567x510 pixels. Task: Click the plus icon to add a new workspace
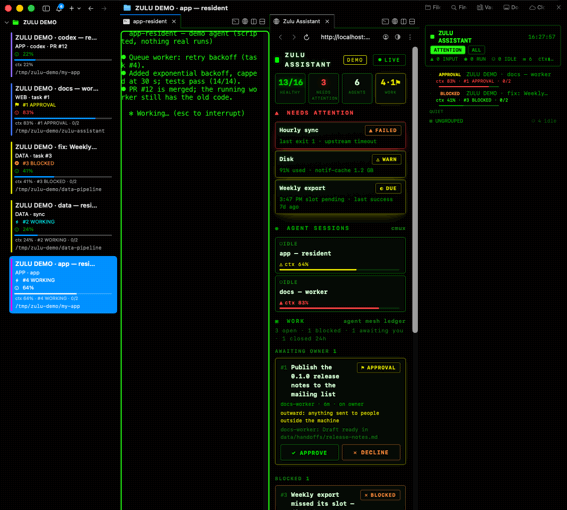(x=72, y=8)
